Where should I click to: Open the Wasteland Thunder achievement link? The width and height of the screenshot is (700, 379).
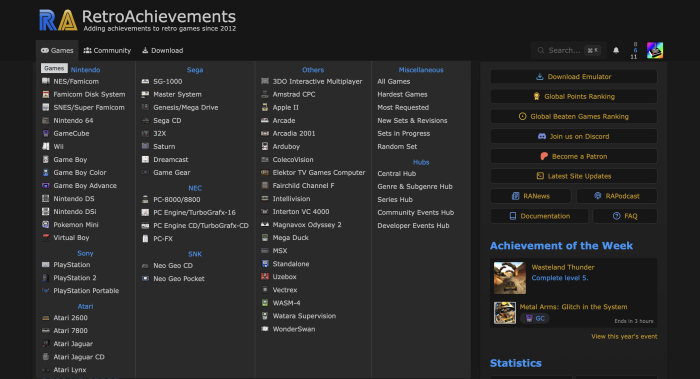562,267
